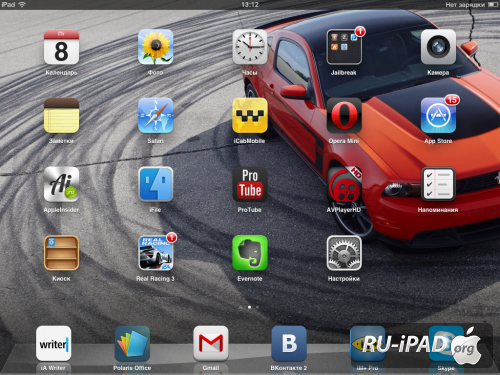The width and height of the screenshot is (500, 375).
Task: Launch the Photos sunflower app
Action: pyautogui.click(x=156, y=47)
